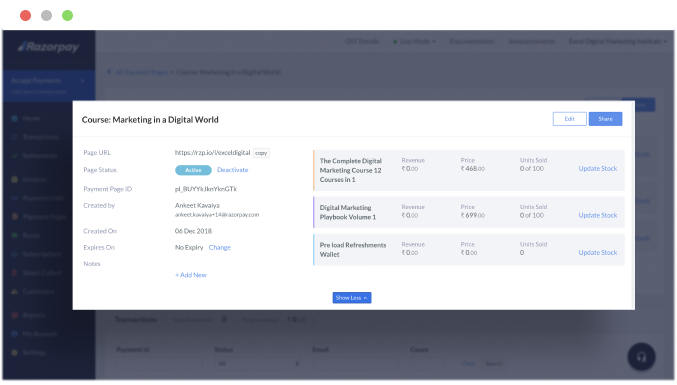Click the created date 06 Dec 2018
This screenshot has height=385, width=677.
[193, 231]
